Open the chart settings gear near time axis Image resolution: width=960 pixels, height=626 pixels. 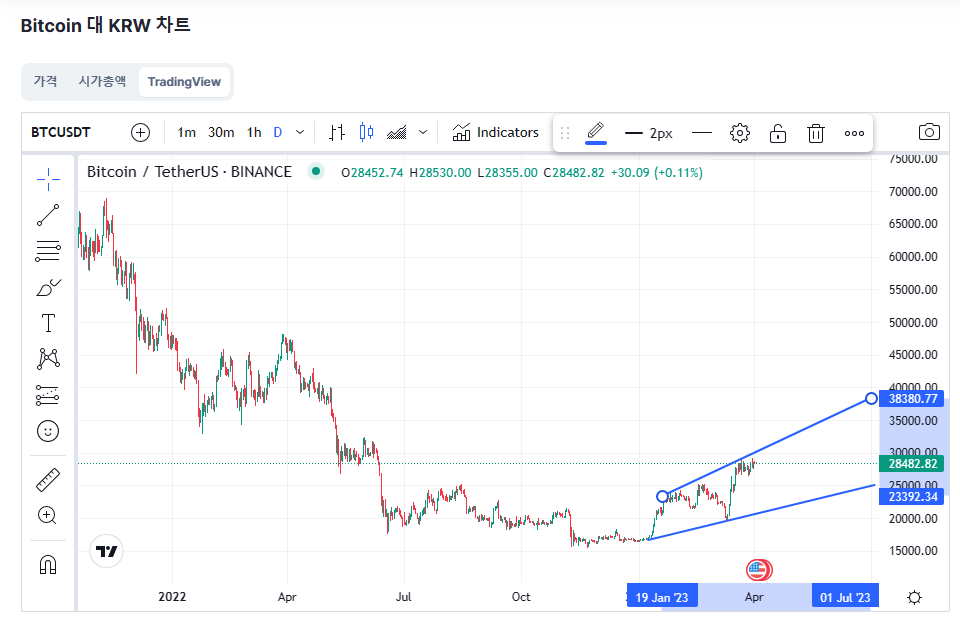pos(914,597)
